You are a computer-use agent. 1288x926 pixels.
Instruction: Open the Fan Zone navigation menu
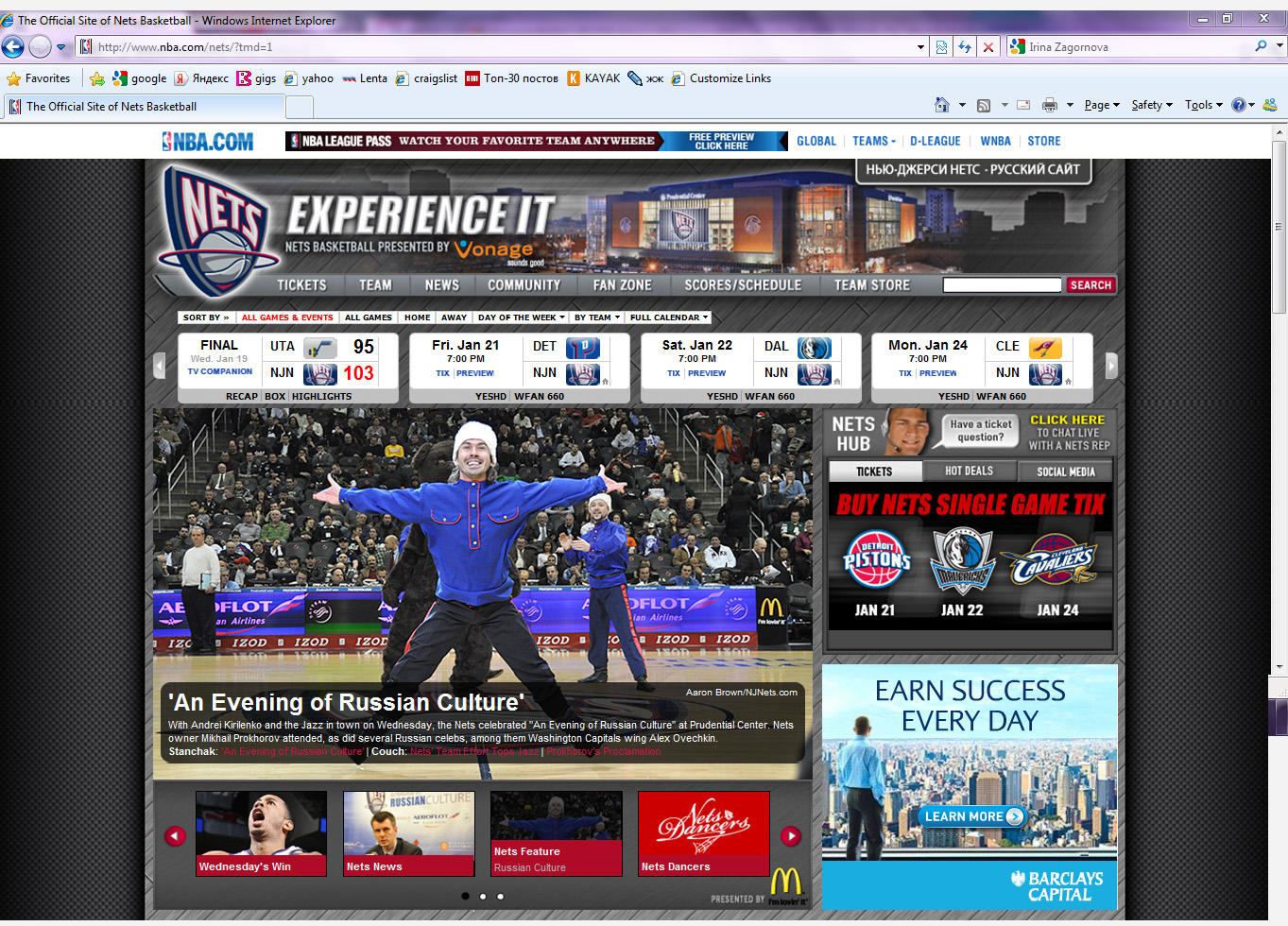(x=622, y=285)
